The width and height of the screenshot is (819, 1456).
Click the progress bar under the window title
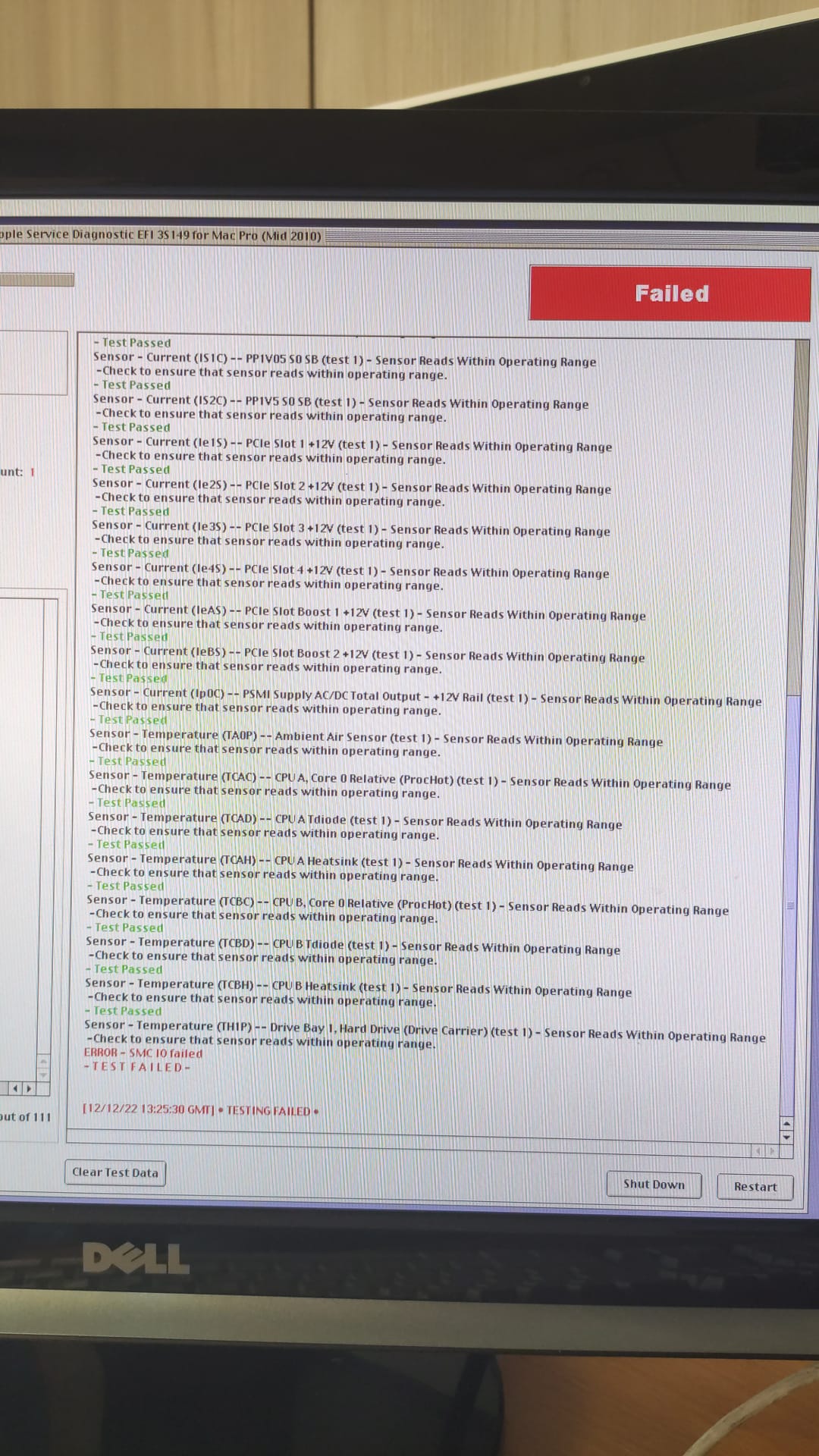coord(36,280)
